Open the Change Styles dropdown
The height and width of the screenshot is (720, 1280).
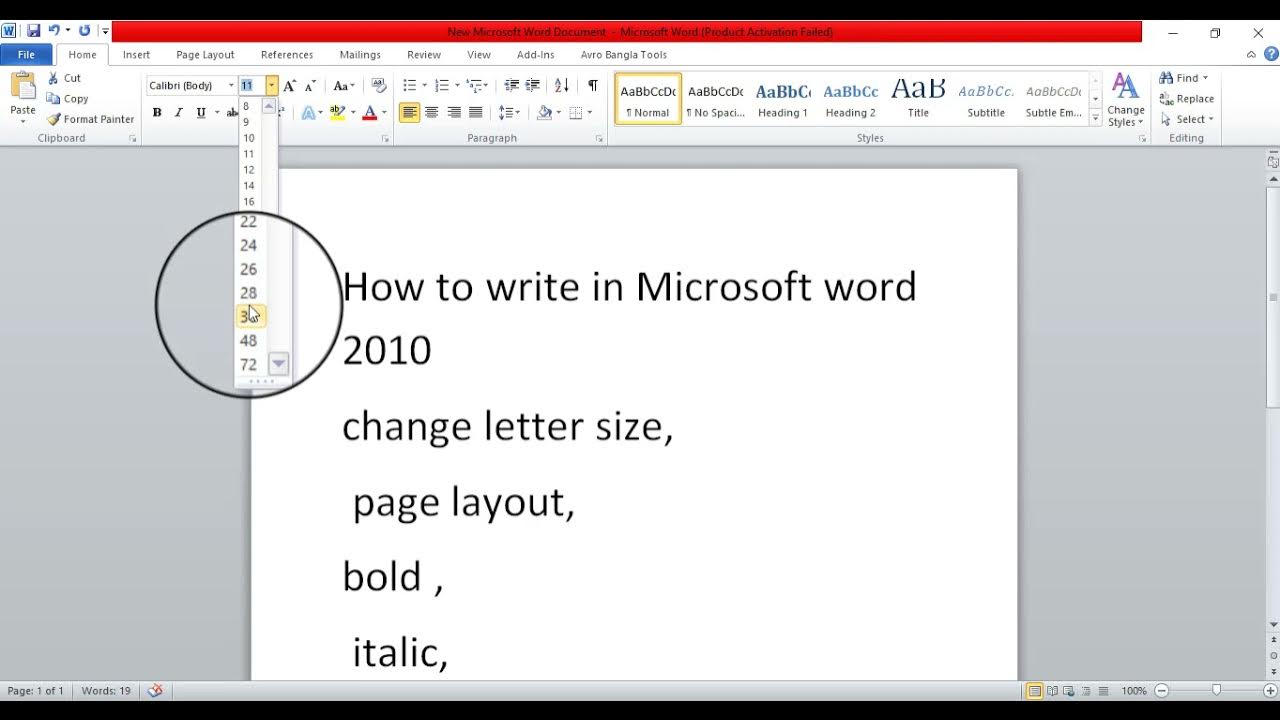(x=1125, y=101)
